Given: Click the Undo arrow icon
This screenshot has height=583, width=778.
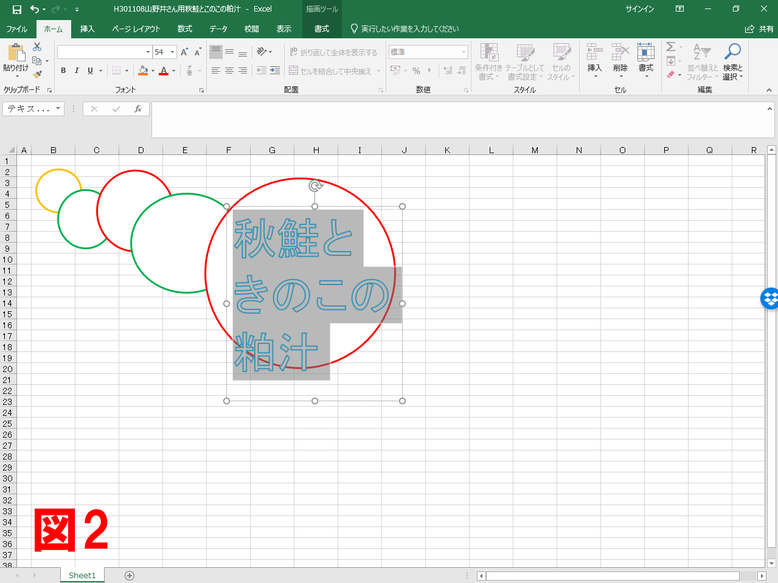Looking at the screenshot, I should pos(34,9).
